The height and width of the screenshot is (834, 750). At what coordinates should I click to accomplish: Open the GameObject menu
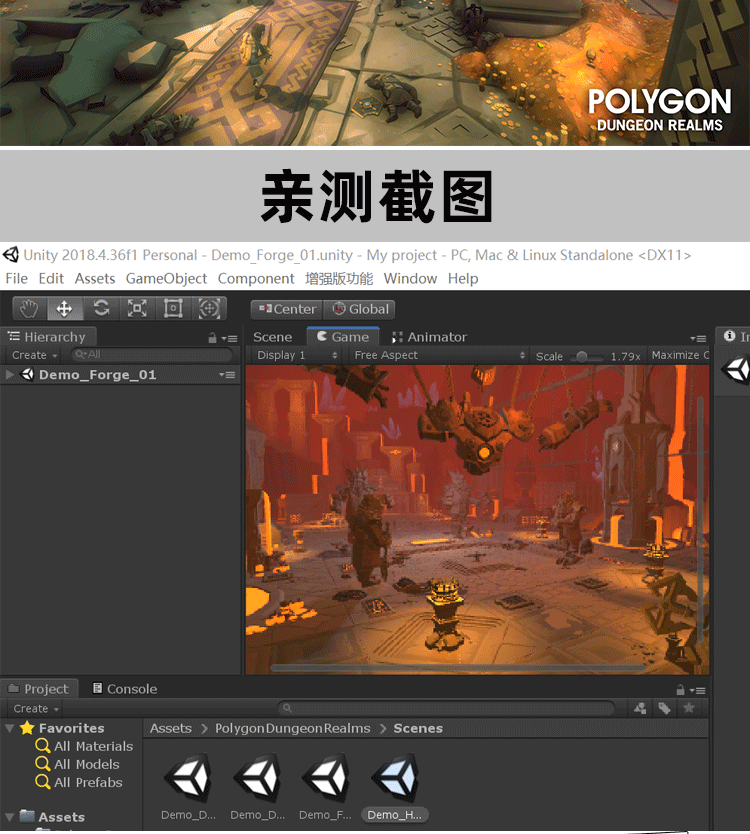pyautogui.click(x=166, y=278)
